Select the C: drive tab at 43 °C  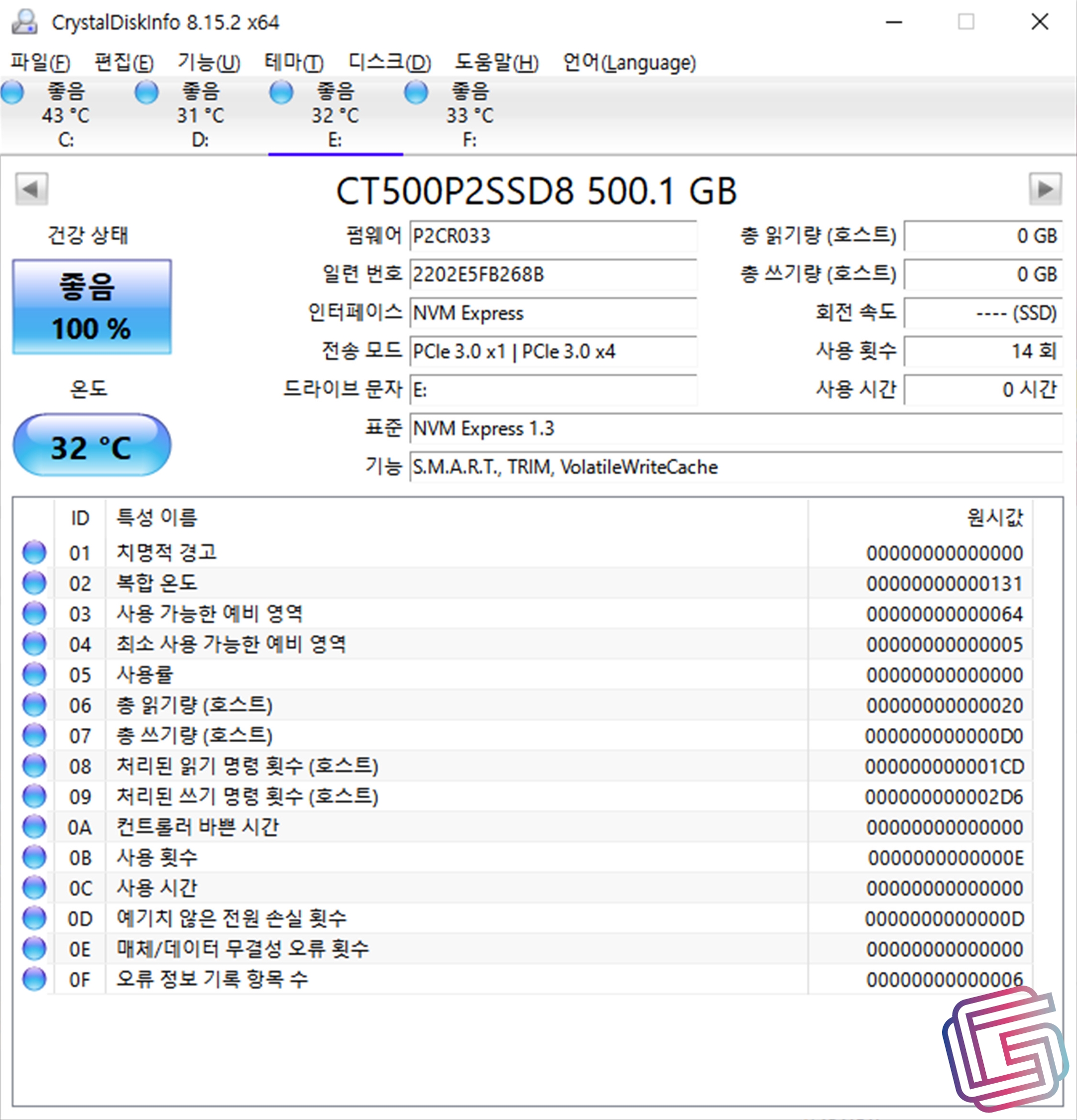pos(66,115)
